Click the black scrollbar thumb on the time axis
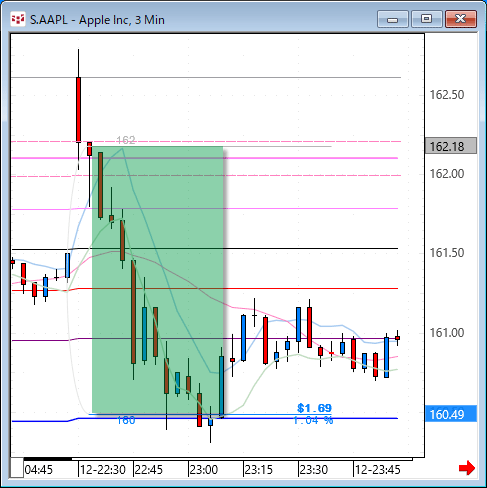 48,459
